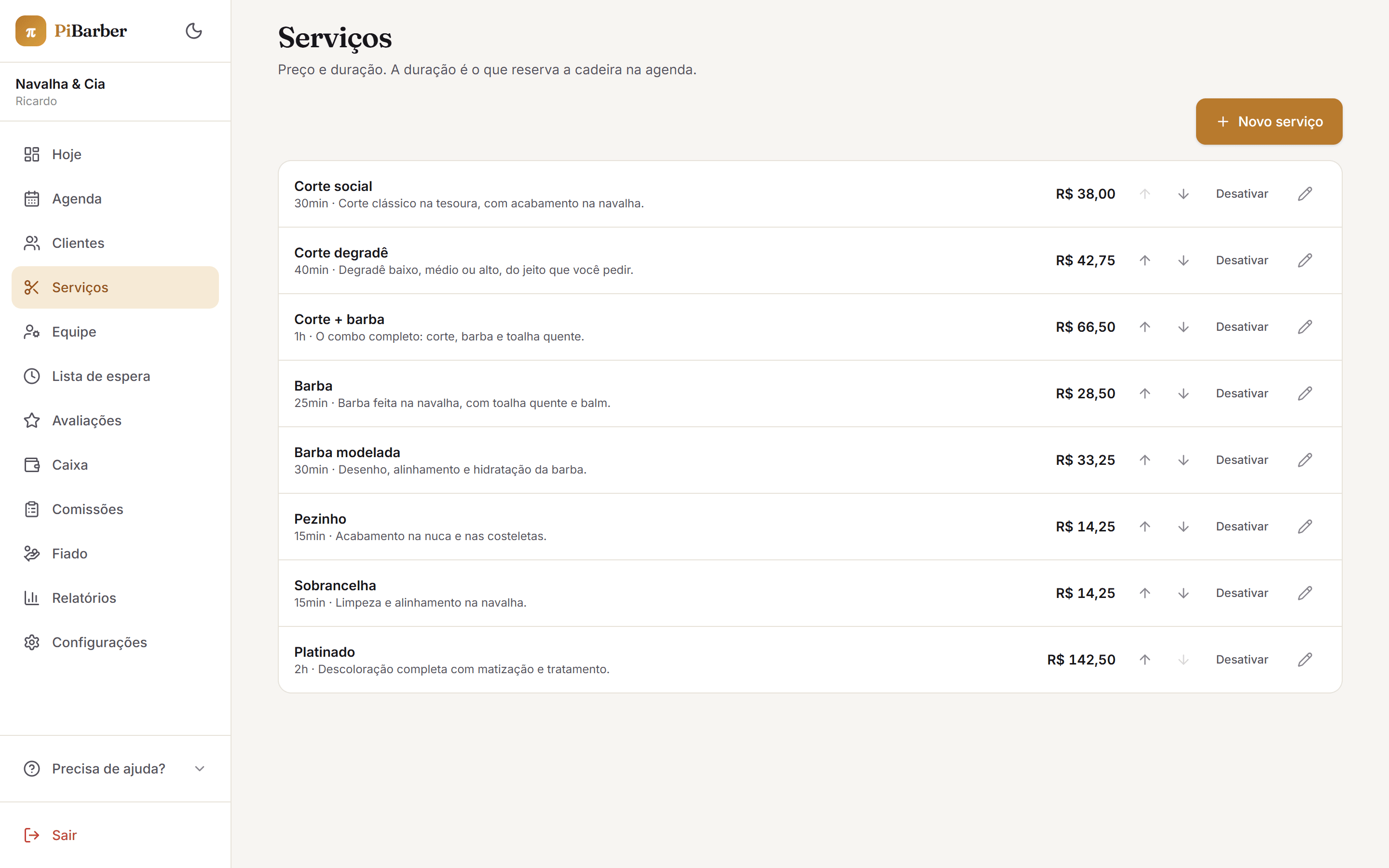
Task: Go to the Caixa section
Action: point(115,465)
